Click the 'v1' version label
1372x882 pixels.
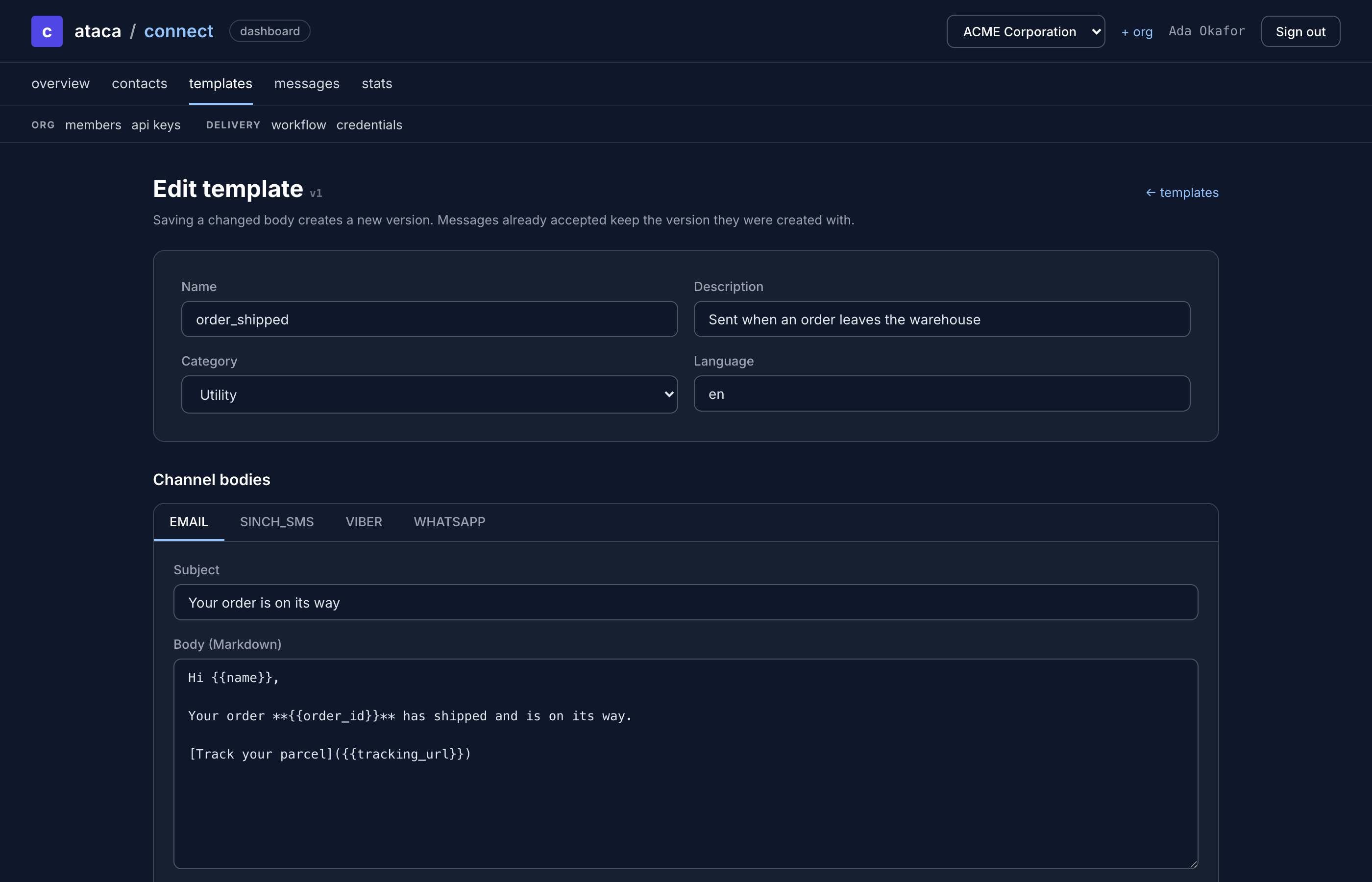pos(316,194)
